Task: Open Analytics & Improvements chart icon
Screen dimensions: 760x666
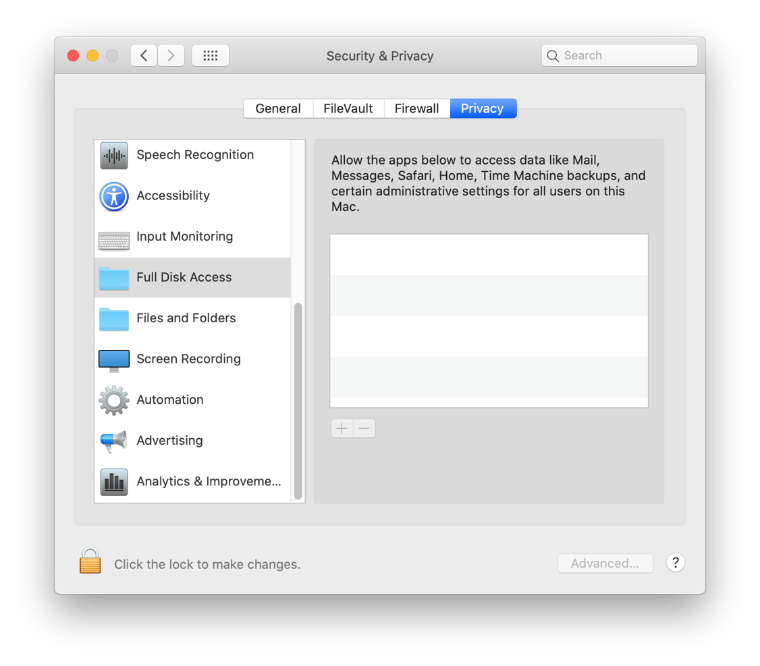Action: 114,482
